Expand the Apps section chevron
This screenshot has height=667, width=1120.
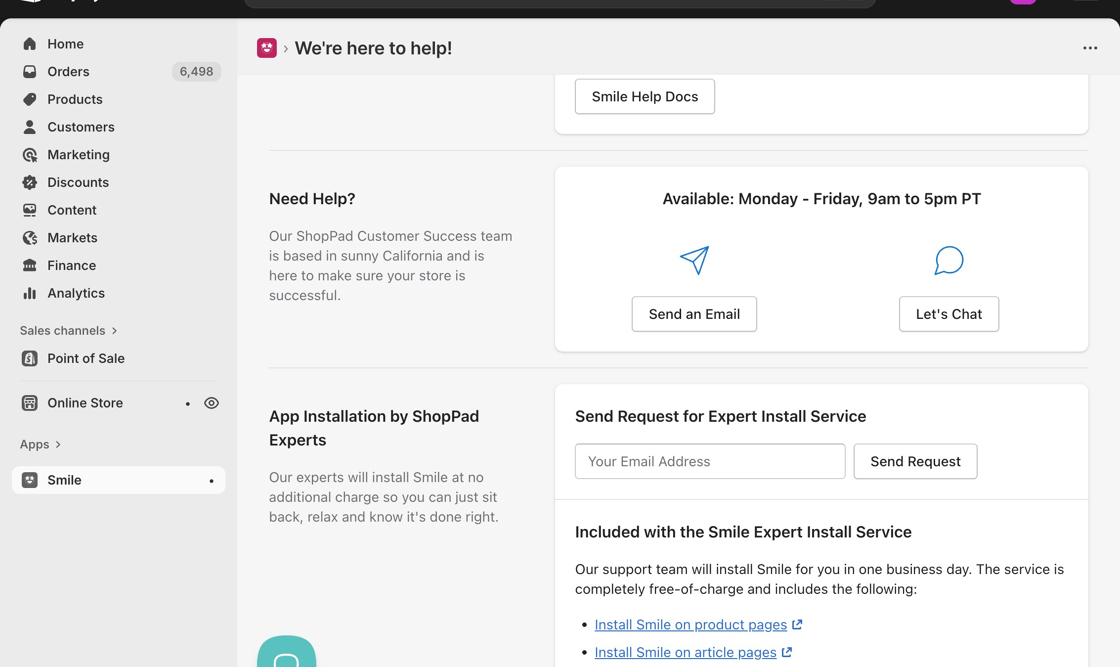point(58,444)
